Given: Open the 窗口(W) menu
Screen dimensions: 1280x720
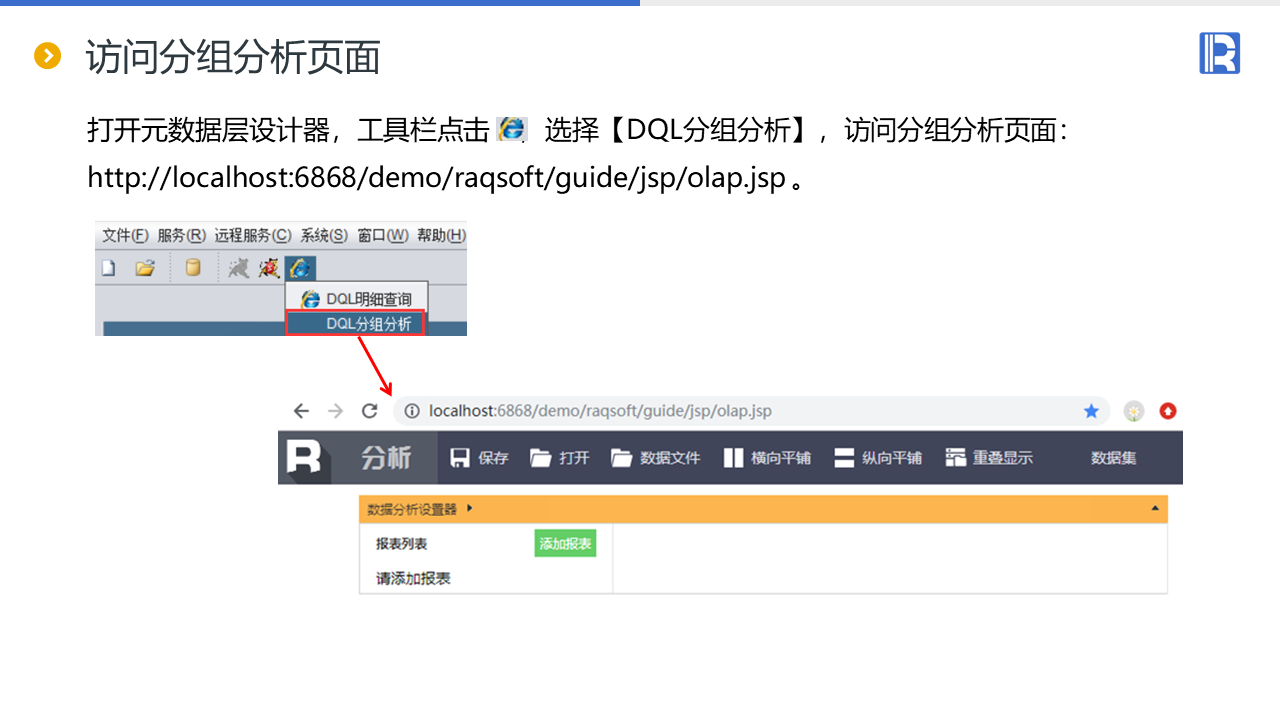Looking at the screenshot, I should tap(383, 236).
